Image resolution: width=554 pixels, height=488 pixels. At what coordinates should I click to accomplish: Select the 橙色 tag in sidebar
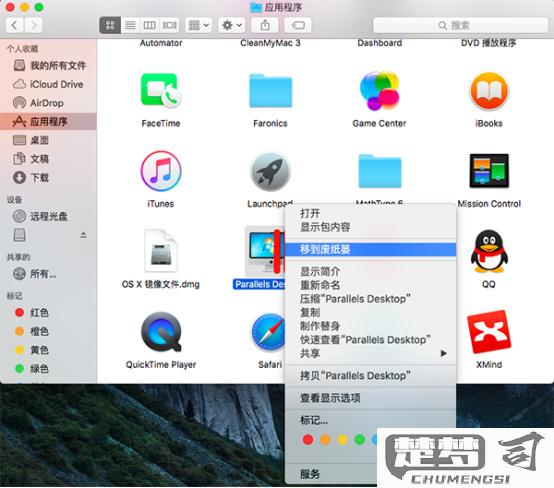[48, 331]
